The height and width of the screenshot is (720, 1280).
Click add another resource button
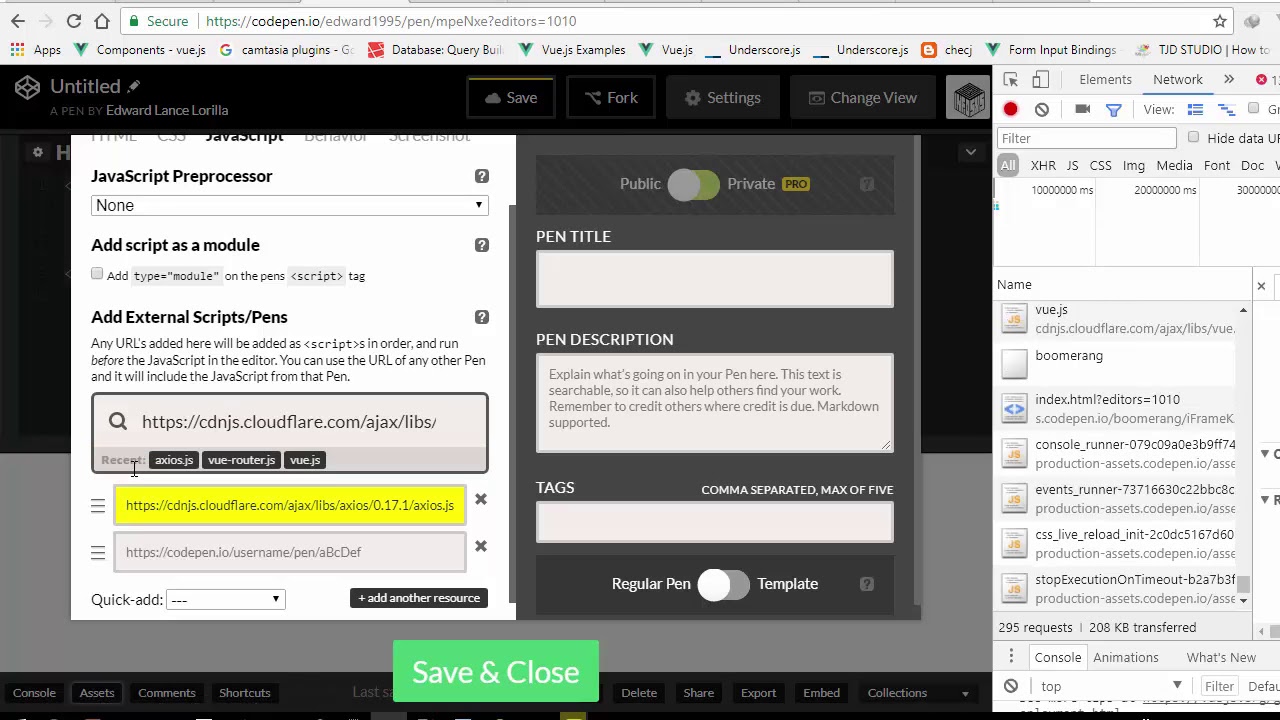420,598
